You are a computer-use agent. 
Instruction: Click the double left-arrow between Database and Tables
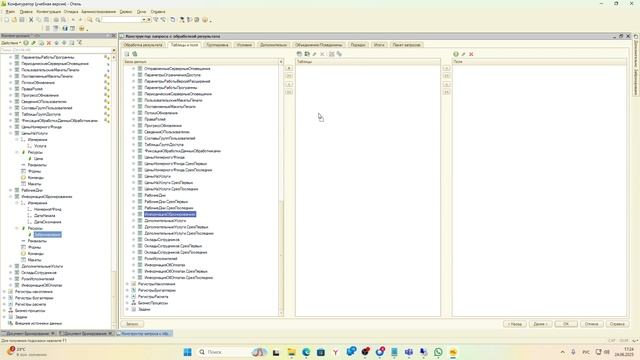tap(289, 92)
